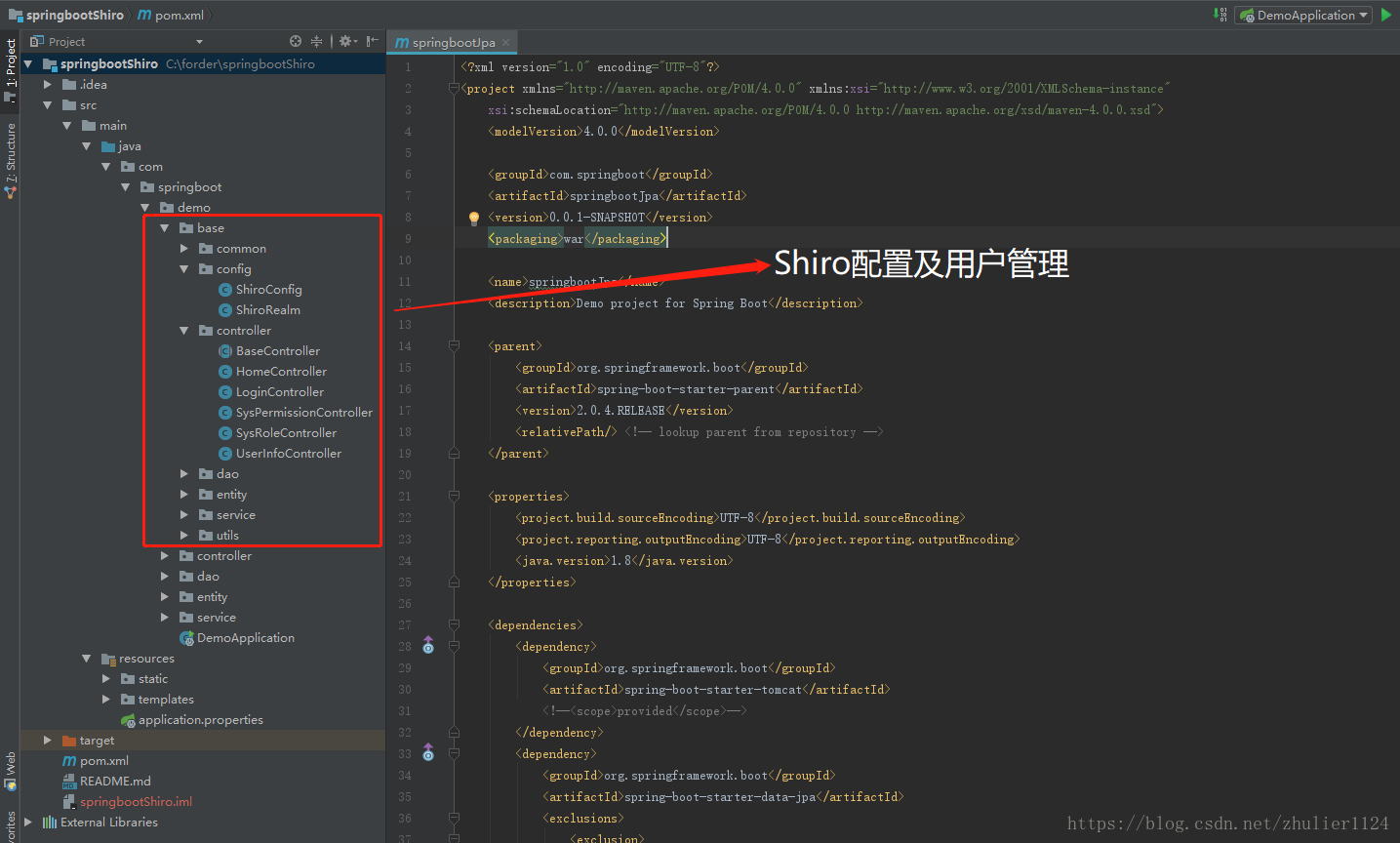Toggle the 1: Project side tab
Image resolution: width=1400 pixels, height=843 pixels.
(x=10, y=70)
